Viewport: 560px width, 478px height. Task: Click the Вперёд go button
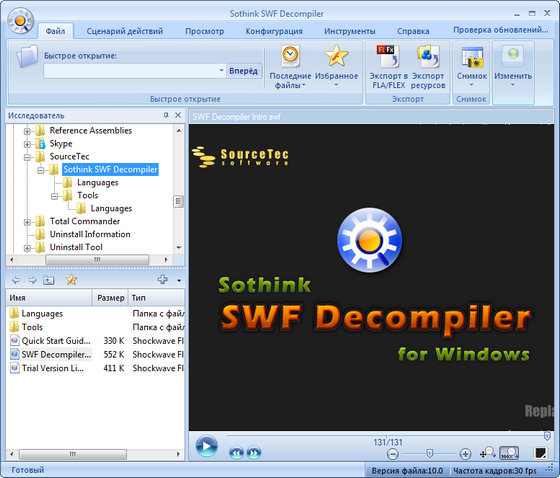click(x=244, y=71)
